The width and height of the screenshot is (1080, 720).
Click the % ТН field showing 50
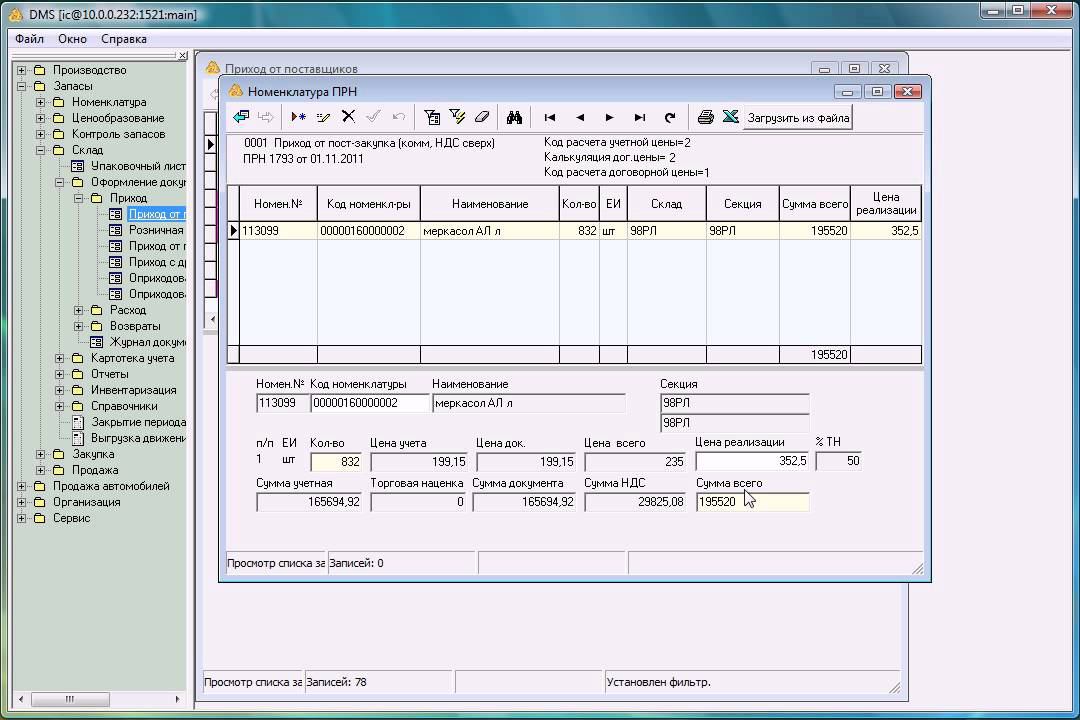838,461
